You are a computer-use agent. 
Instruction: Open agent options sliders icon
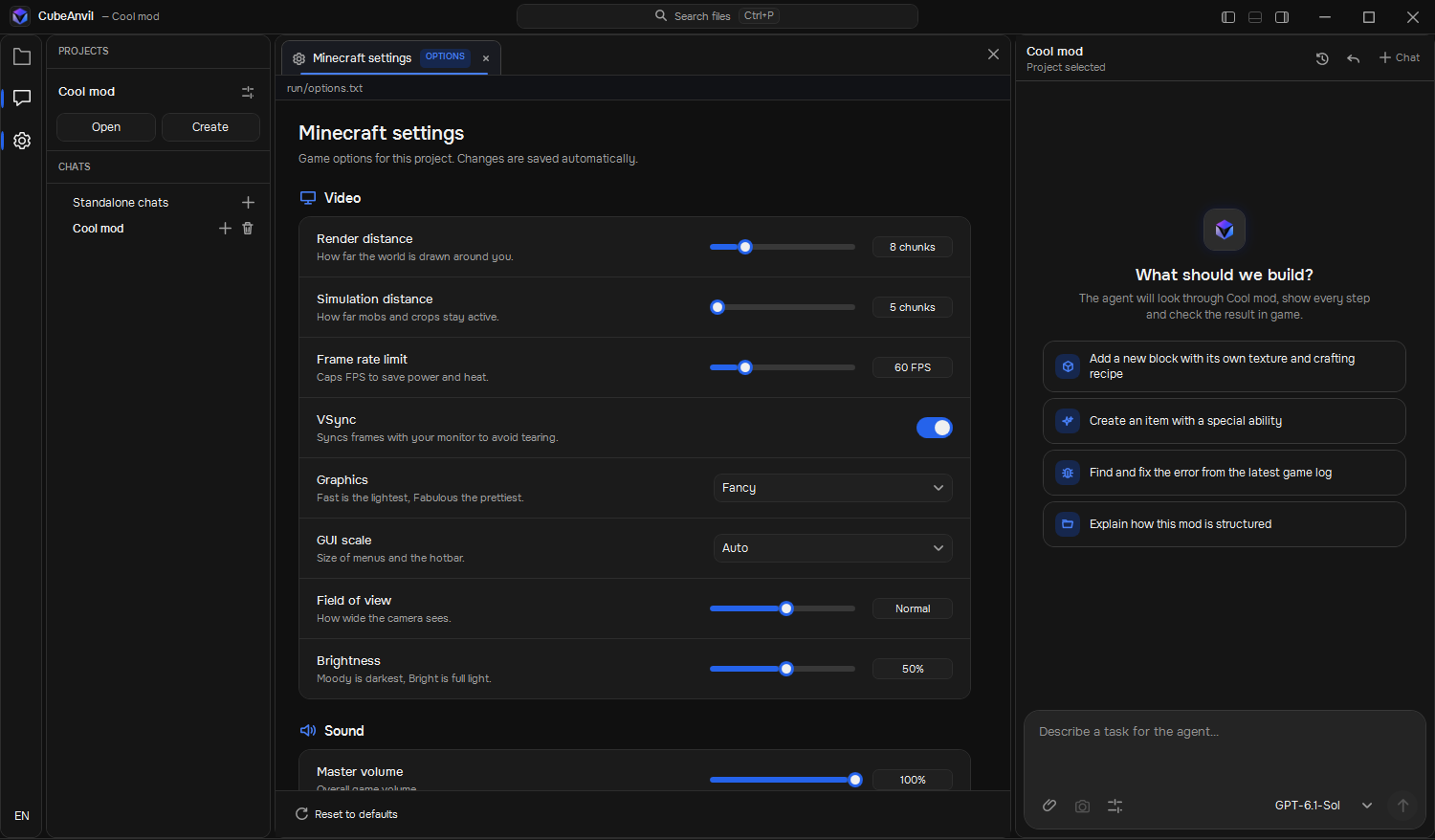coord(1115,807)
